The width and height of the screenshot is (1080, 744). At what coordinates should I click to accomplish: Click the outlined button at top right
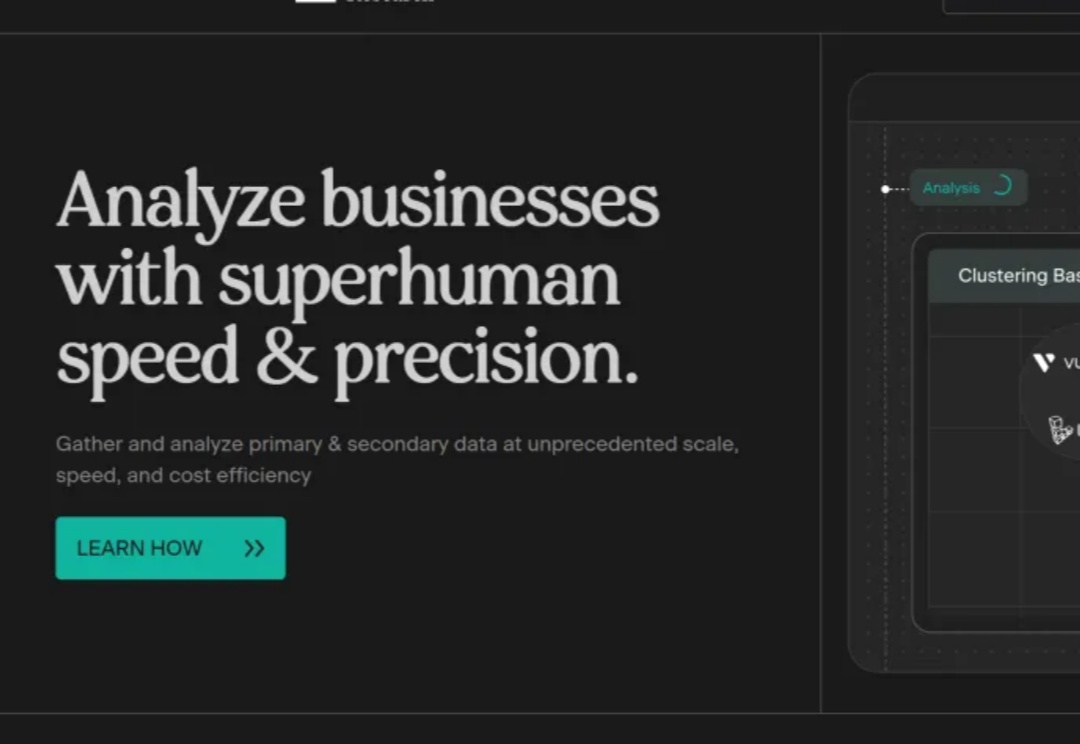[1011, 6]
